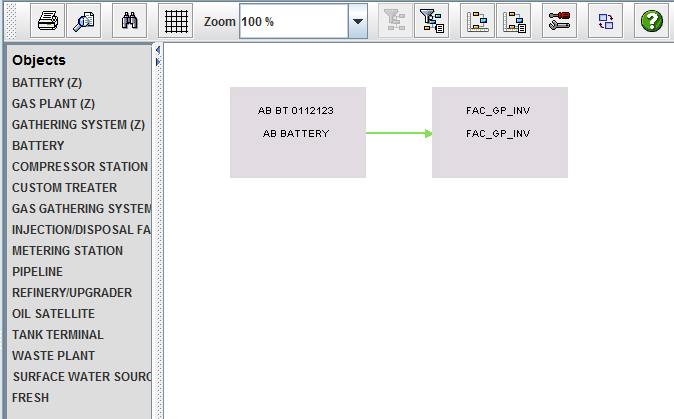Select the AB BT 0112123 battery node
Viewport: 674px width, 419px height.
[x=298, y=132]
